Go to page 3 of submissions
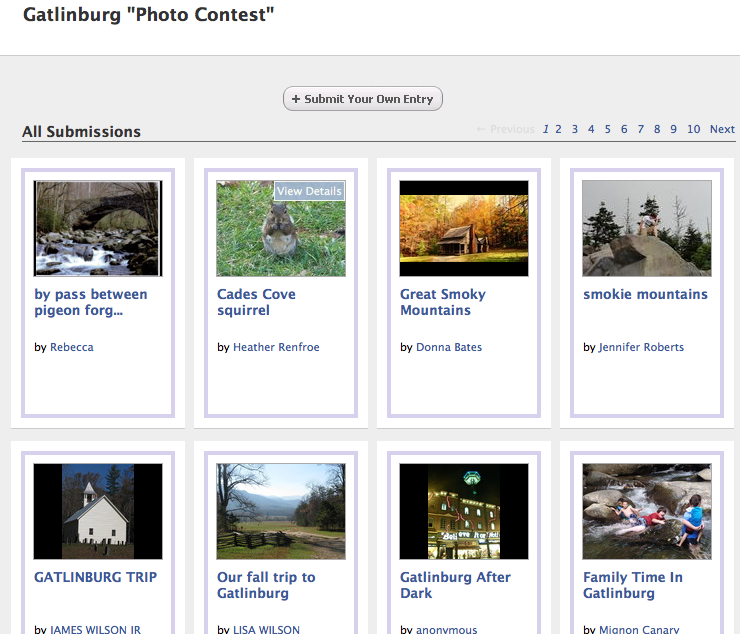 pos(575,129)
